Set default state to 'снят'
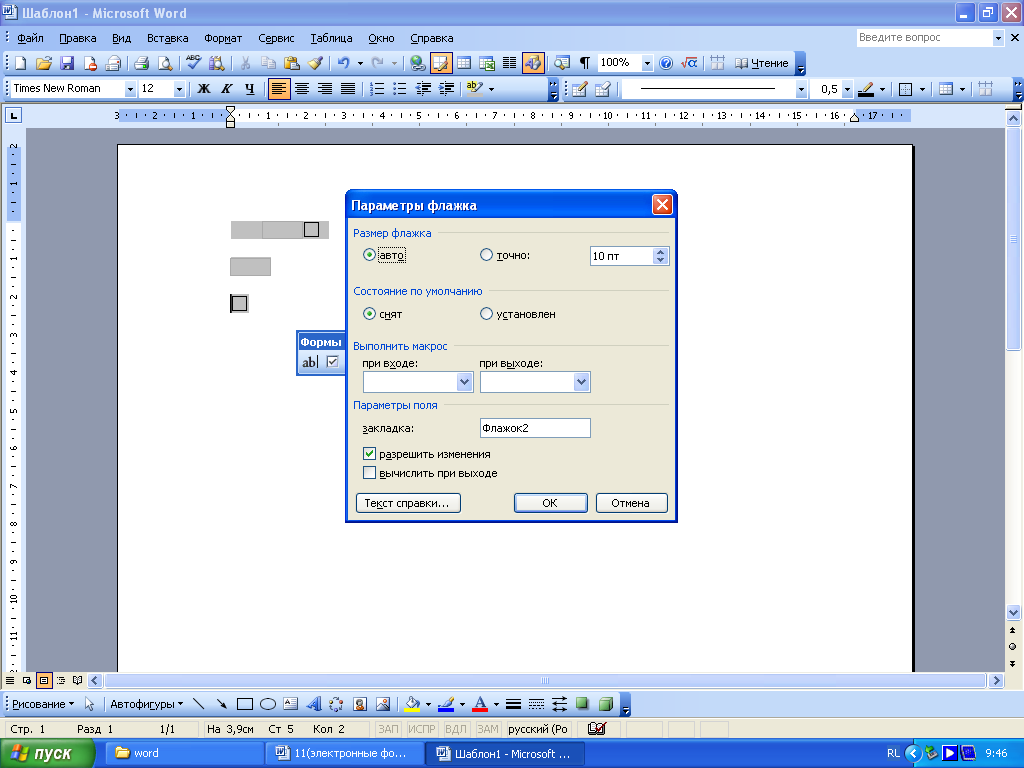 369,314
